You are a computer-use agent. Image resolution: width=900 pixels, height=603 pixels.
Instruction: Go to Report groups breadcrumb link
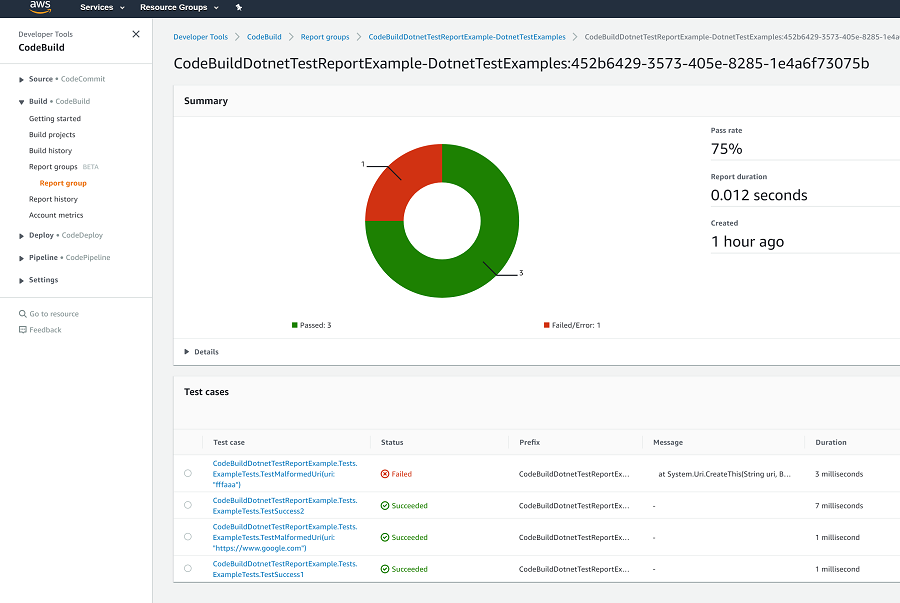(x=325, y=37)
